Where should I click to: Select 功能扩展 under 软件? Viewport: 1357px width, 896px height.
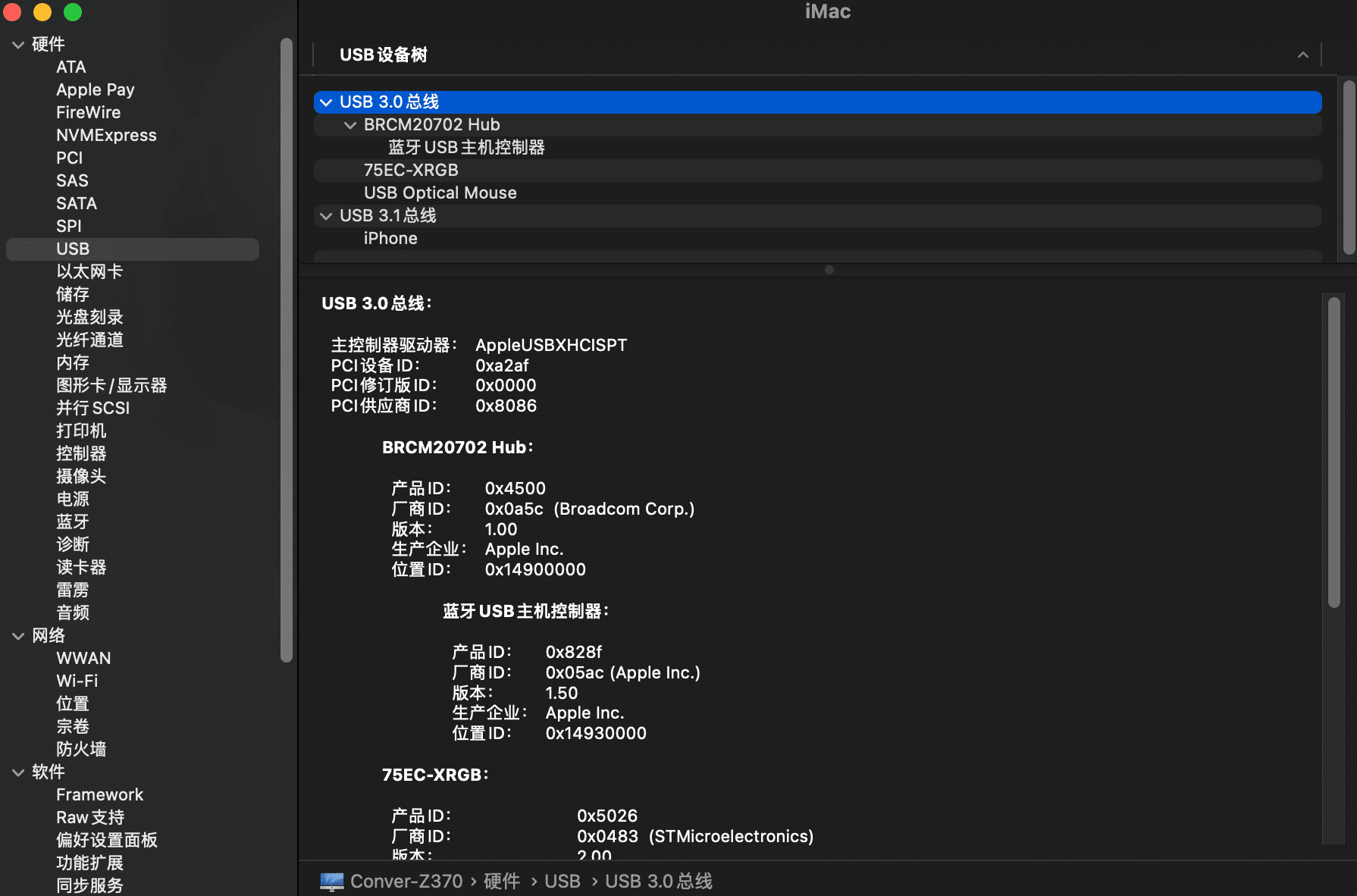(89, 863)
